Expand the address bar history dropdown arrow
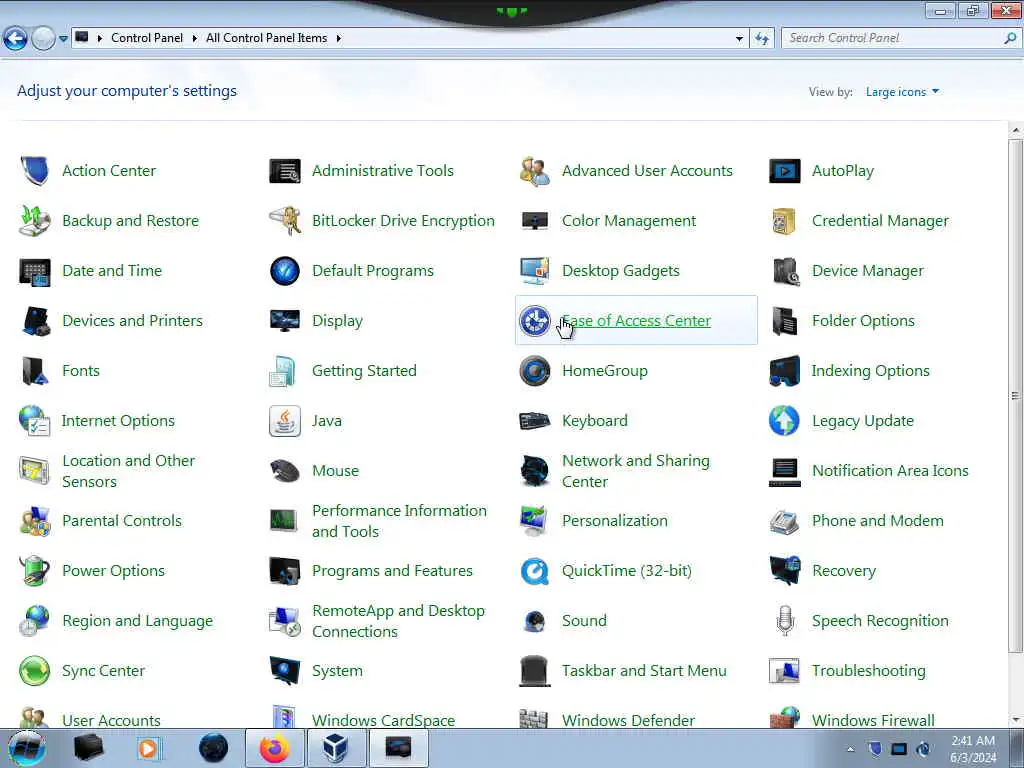This screenshot has height=768, width=1024. 739,39
